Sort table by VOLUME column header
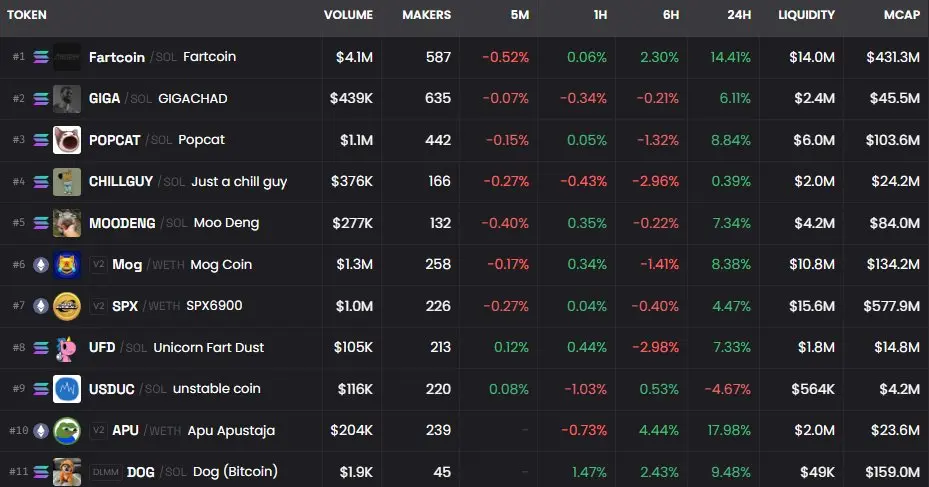Image resolution: width=929 pixels, height=487 pixels. pyautogui.click(x=348, y=15)
